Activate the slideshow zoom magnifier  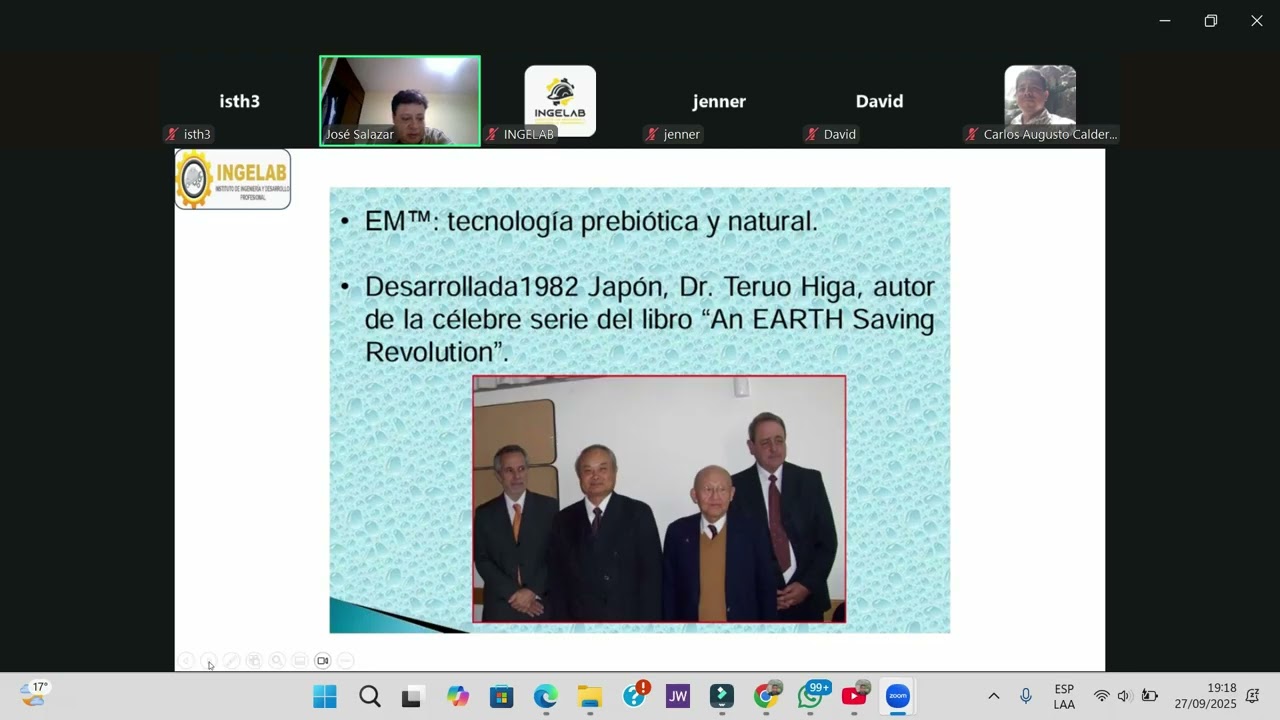click(x=277, y=661)
